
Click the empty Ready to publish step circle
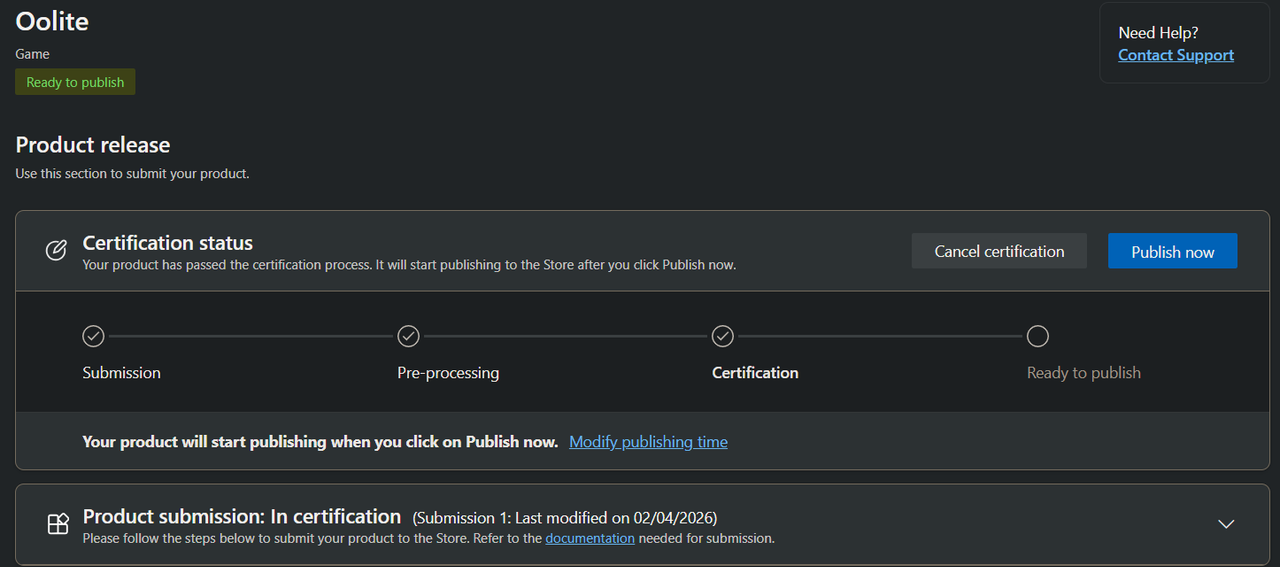(x=1038, y=336)
